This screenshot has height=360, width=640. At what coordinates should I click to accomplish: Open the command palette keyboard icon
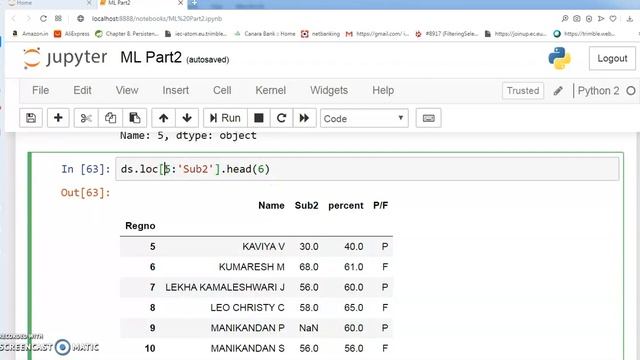(428, 118)
